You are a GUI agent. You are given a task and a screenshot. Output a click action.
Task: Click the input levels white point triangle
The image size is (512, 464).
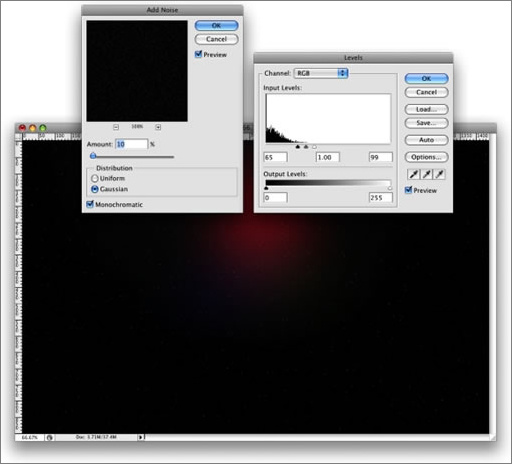click(x=314, y=147)
